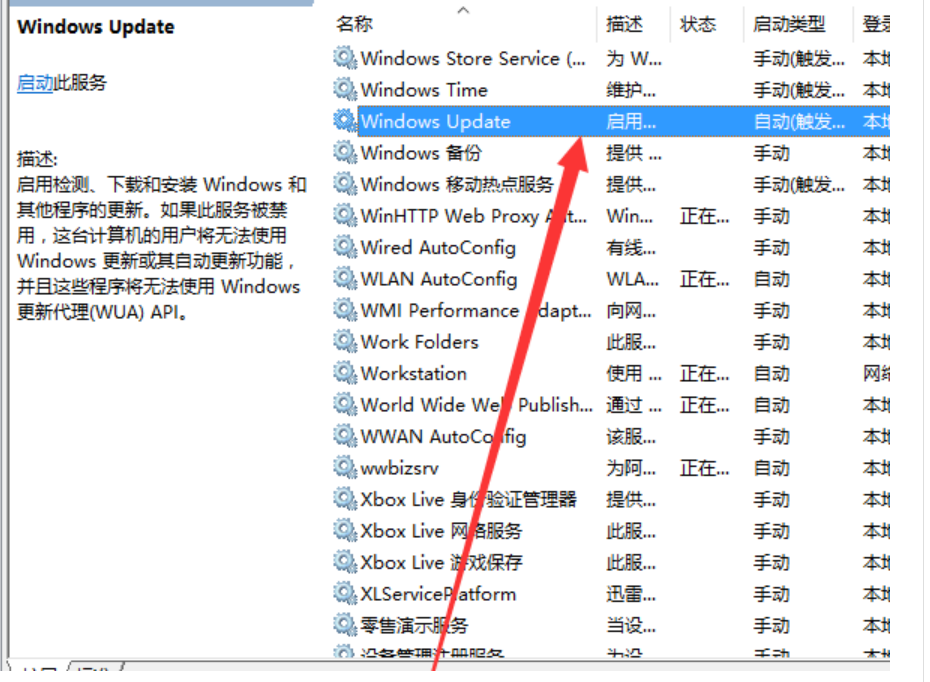Click the gear icon beside Workstation

pos(345,372)
